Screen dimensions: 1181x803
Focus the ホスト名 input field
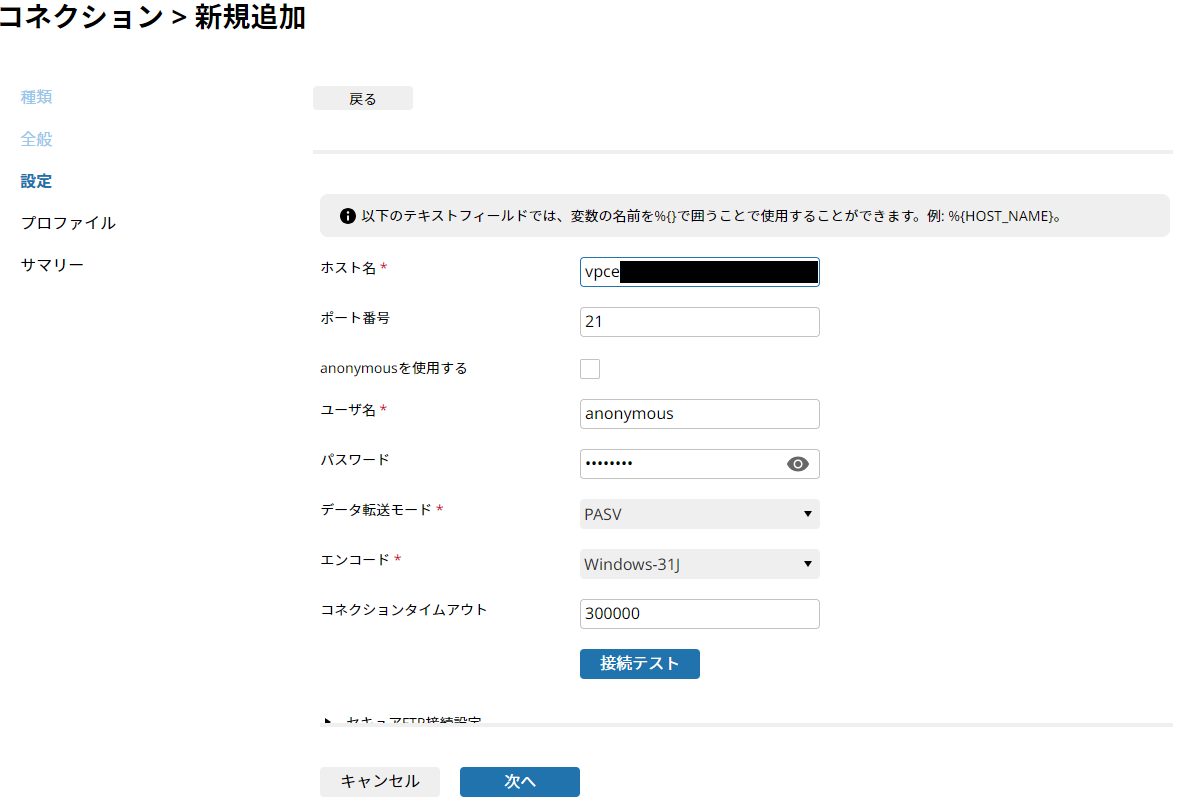(x=699, y=272)
